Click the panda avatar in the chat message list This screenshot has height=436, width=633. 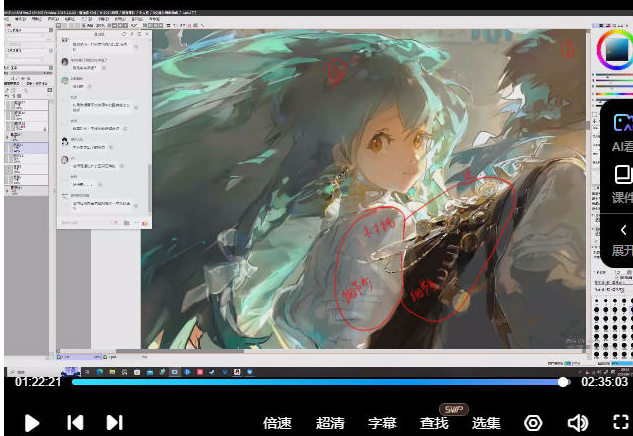pos(65,141)
